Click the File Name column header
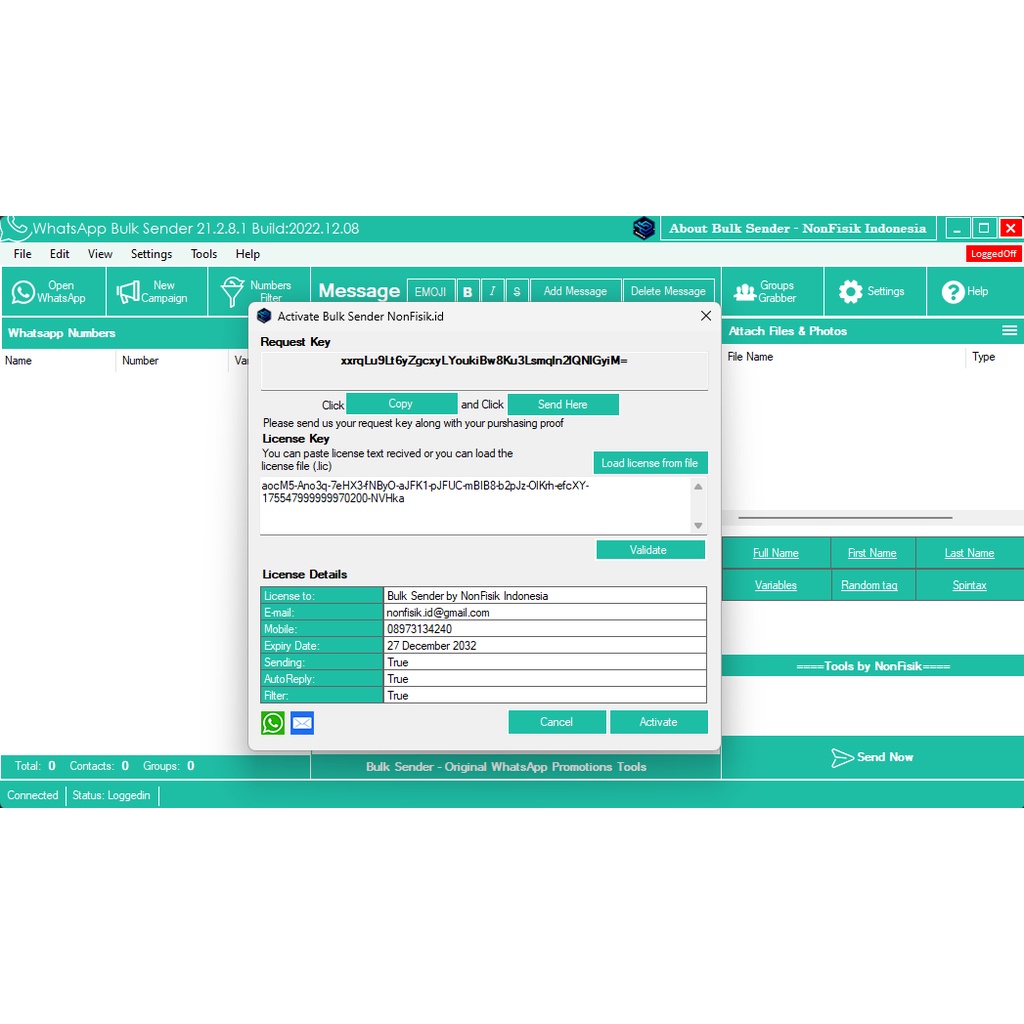 844,357
